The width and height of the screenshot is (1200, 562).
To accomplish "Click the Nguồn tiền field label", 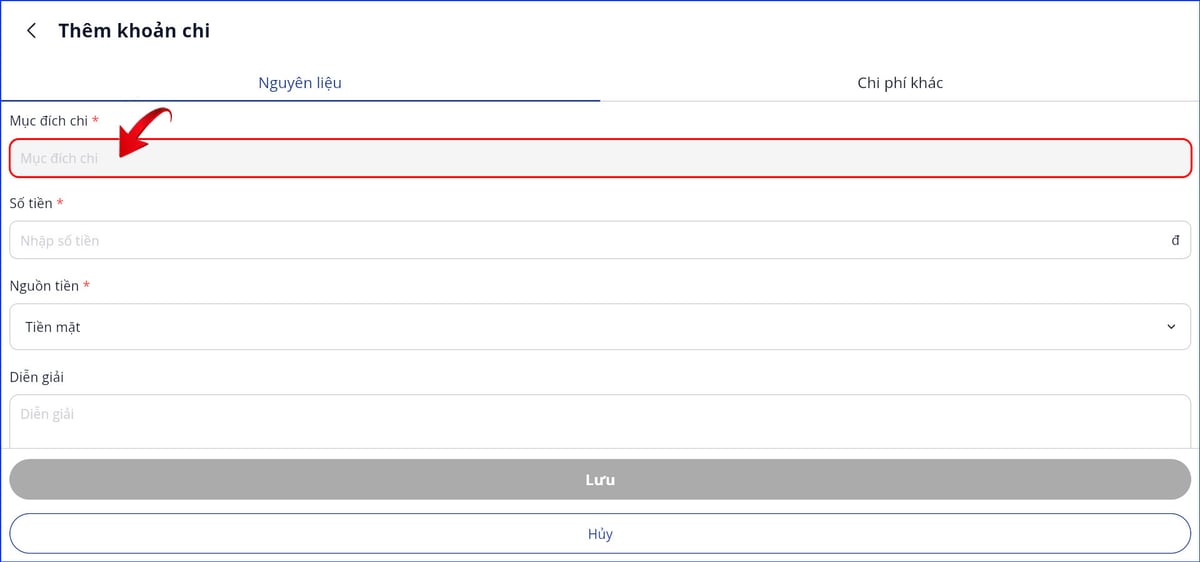I will [x=44, y=287].
